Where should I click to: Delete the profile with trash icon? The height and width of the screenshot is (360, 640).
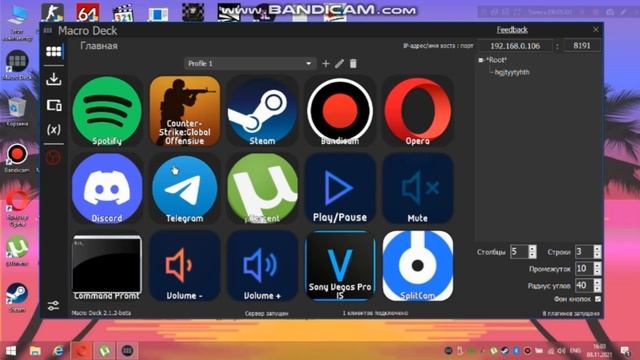(353, 64)
